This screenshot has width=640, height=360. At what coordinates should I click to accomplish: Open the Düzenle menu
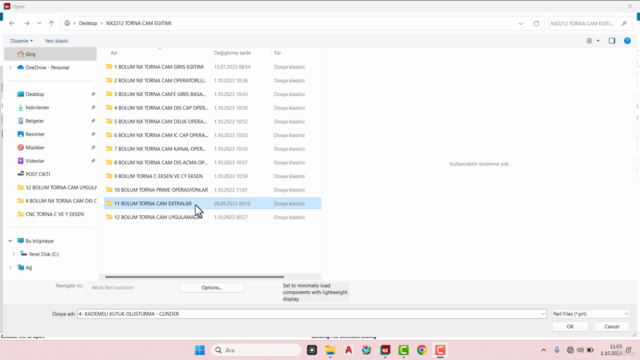pyautogui.click(x=21, y=41)
